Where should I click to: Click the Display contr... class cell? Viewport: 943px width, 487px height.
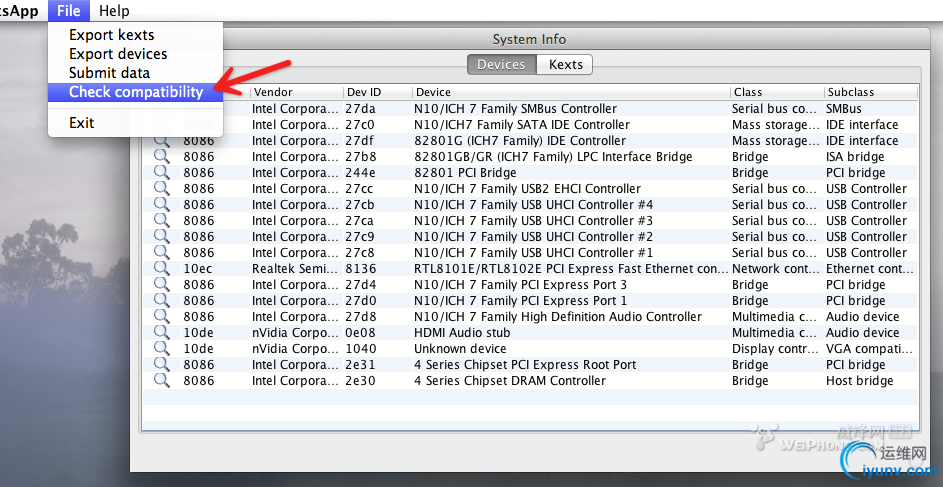(x=775, y=348)
